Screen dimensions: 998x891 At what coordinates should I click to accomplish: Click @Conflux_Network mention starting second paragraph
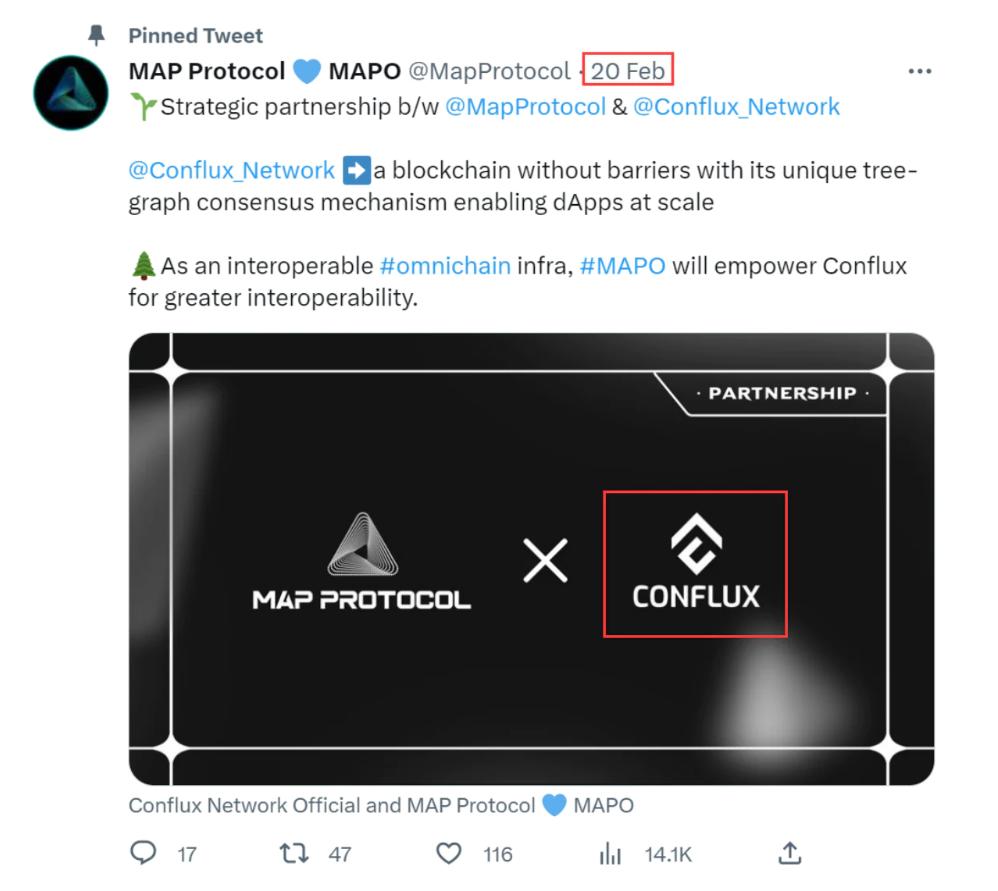point(231,170)
